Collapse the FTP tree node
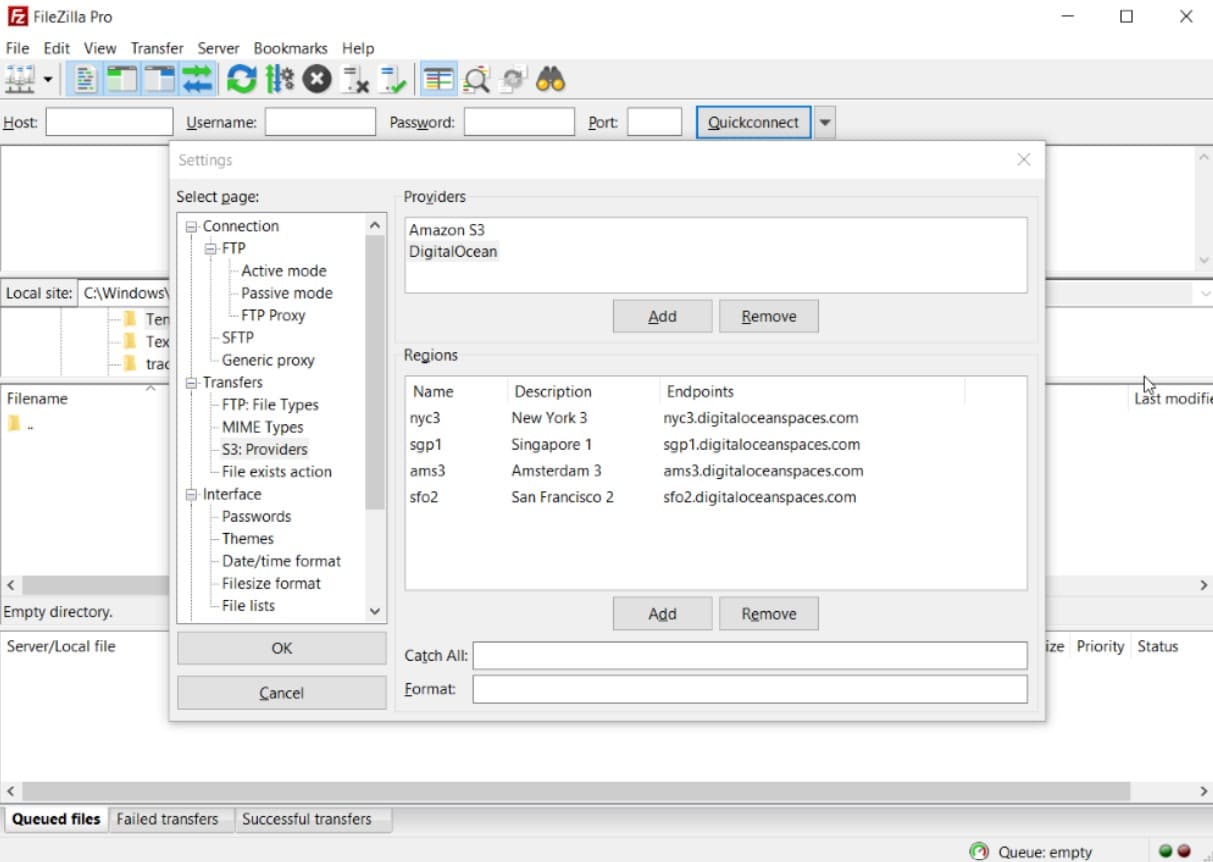1213x862 pixels. coord(211,248)
